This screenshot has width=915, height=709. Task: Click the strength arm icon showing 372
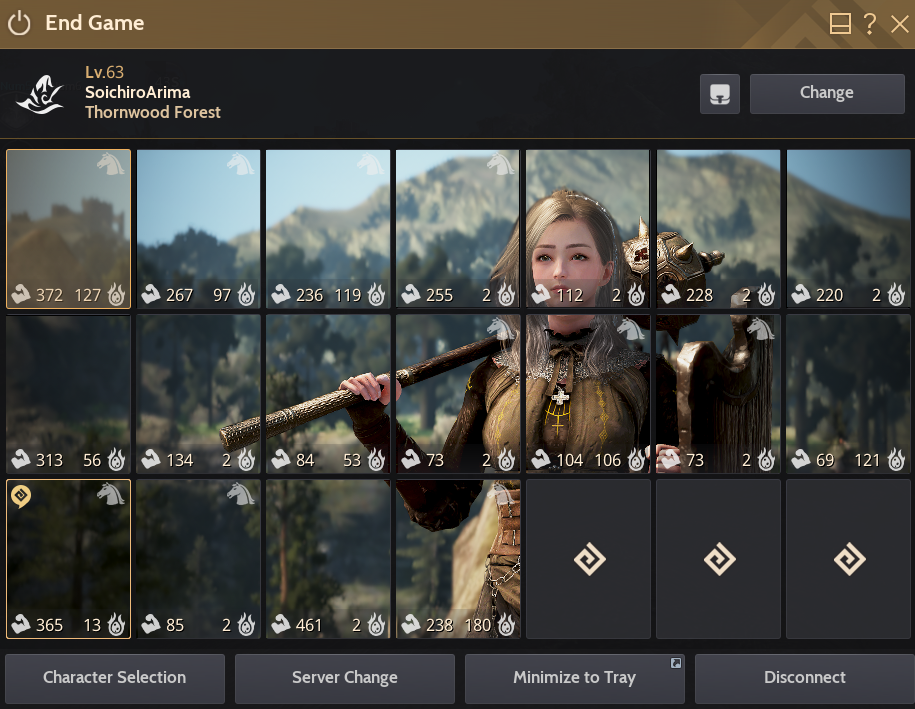tap(21, 294)
